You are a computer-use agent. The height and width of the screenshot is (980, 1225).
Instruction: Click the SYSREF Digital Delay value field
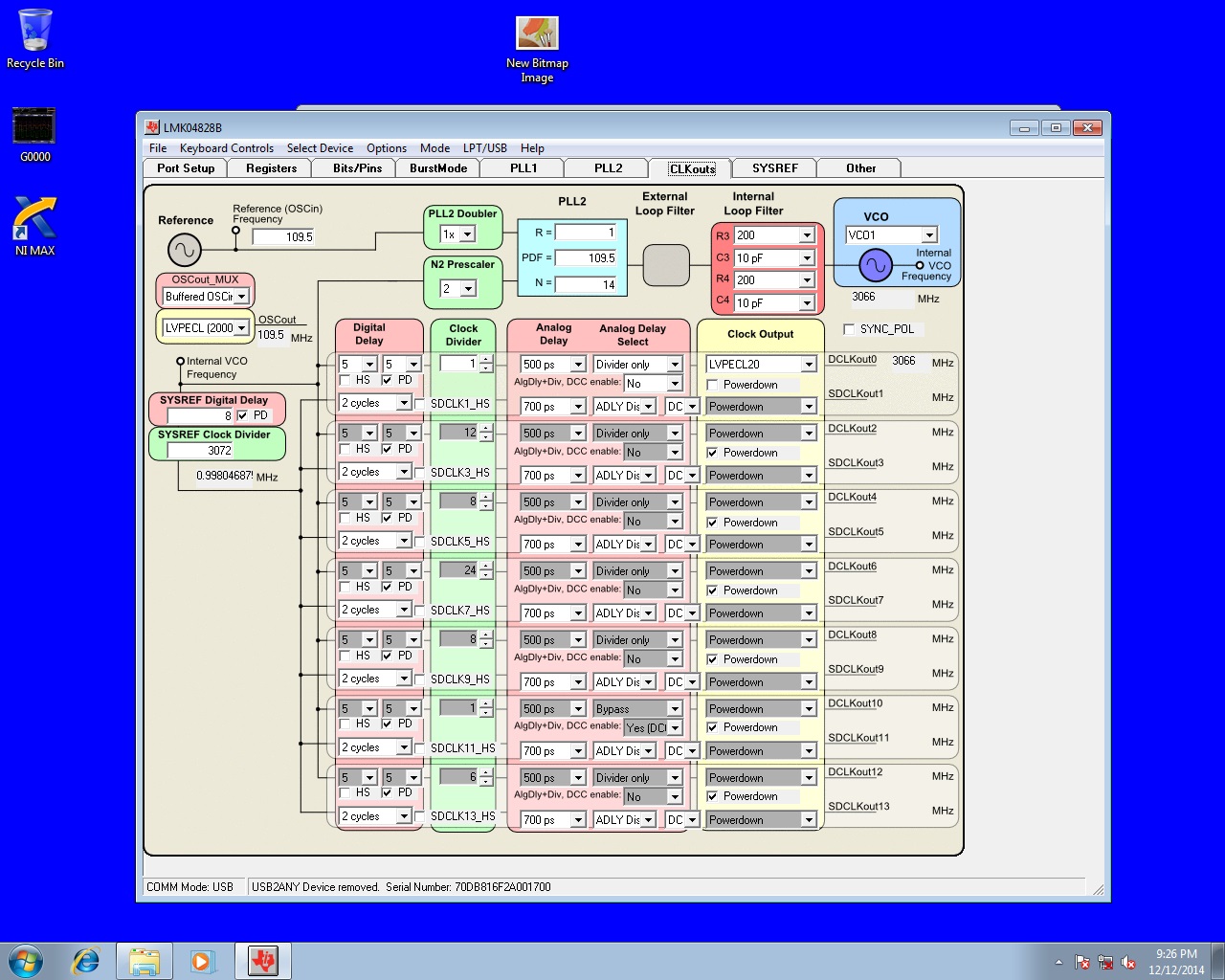(x=200, y=415)
